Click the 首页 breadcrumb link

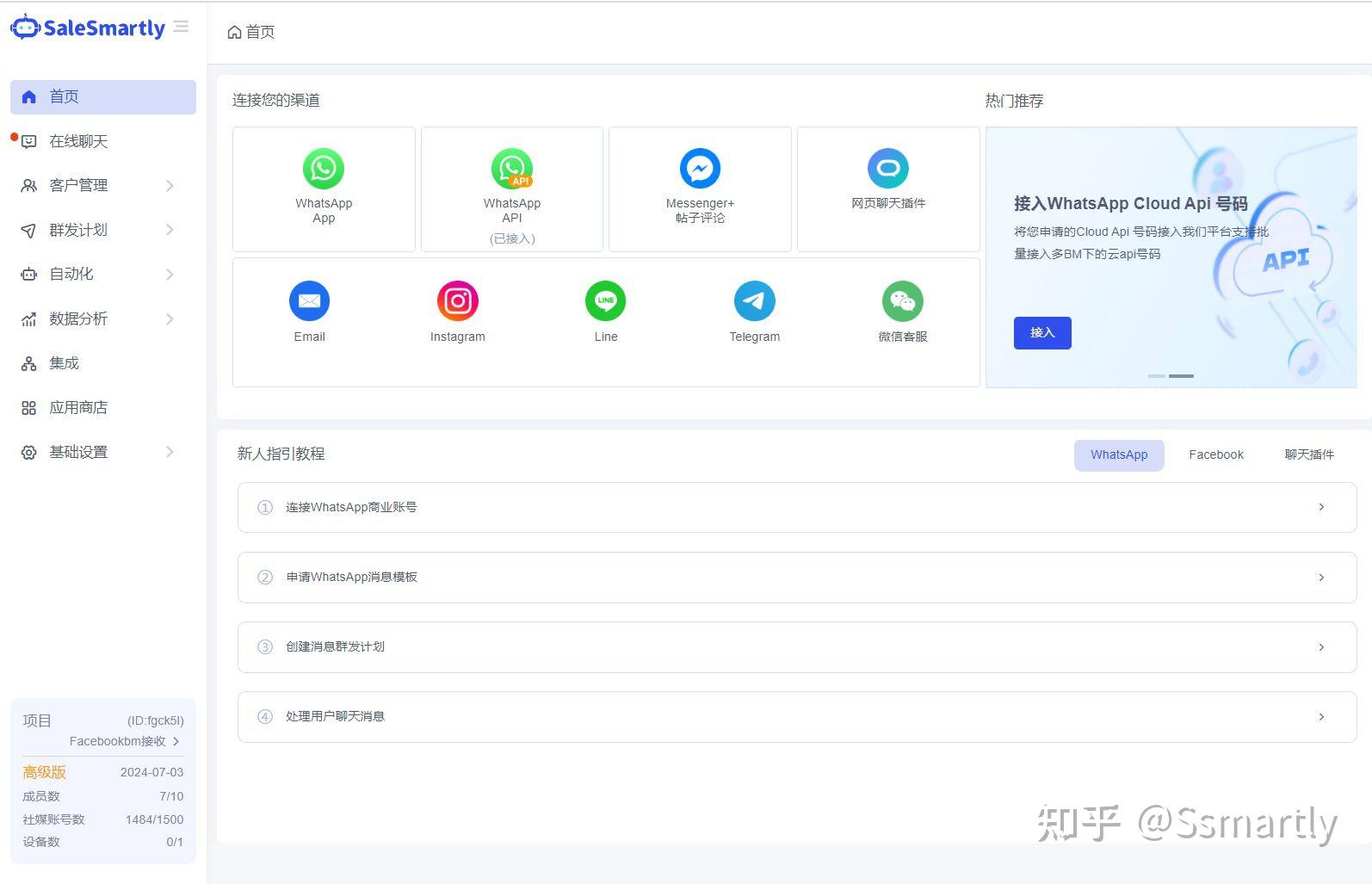[260, 32]
